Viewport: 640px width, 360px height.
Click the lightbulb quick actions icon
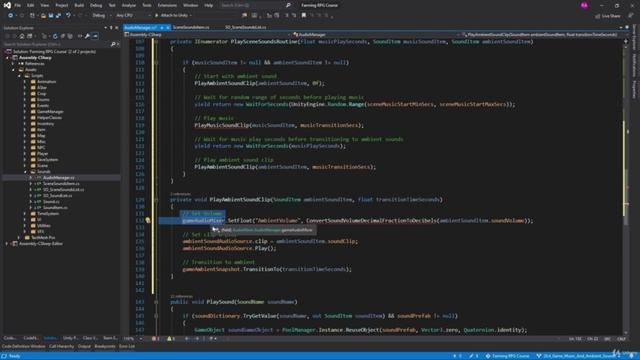pyautogui.click(x=148, y=221)
